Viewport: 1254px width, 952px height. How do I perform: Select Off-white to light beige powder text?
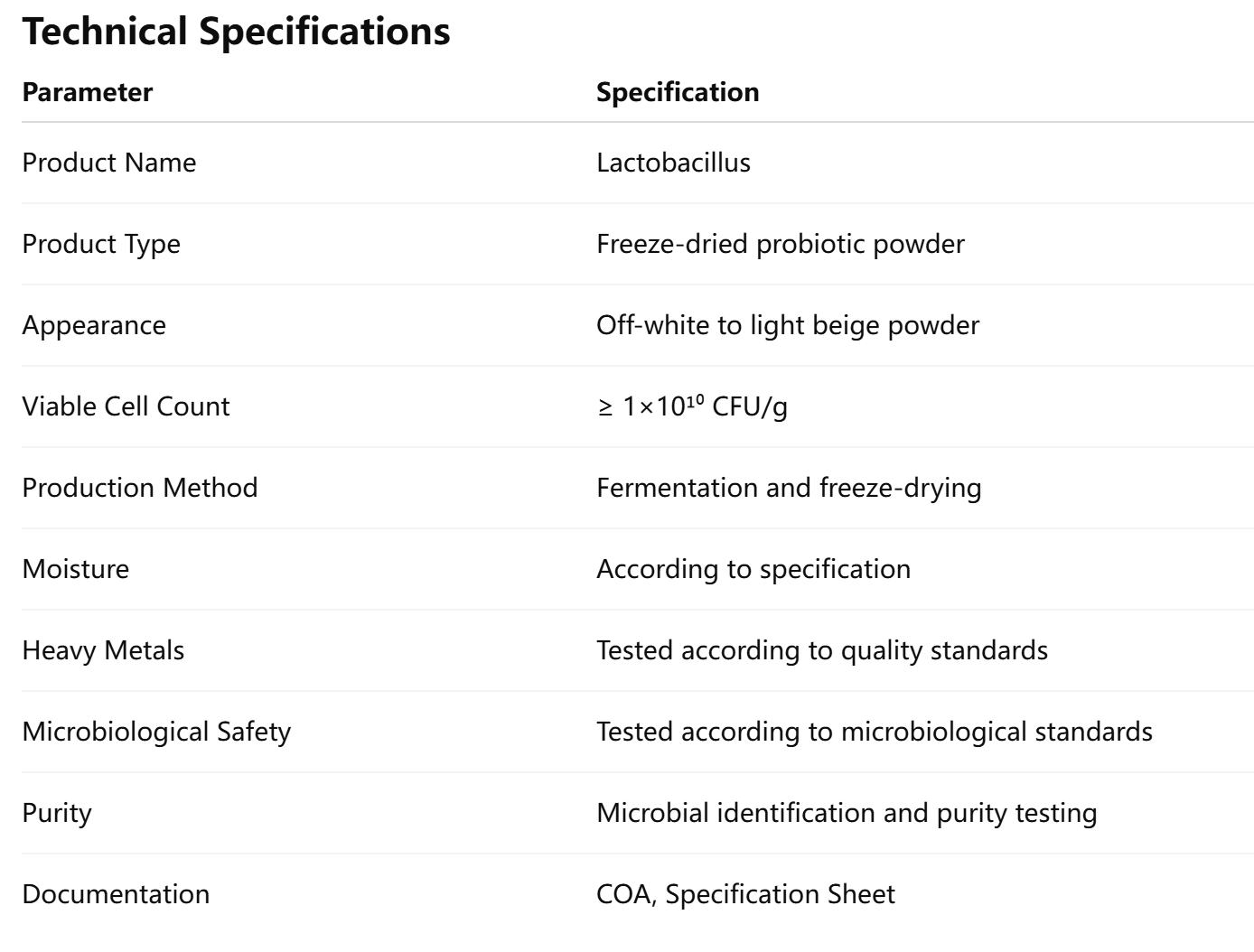point(787,325)
